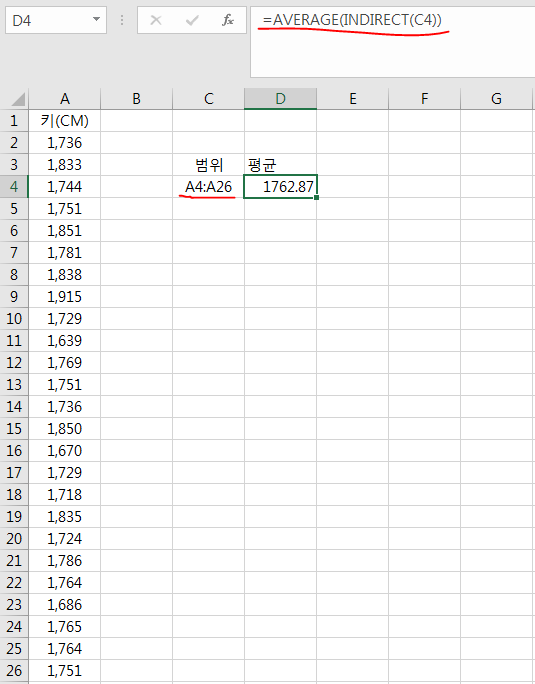Click cell with value 1,724
The height and width of the screenshot is (684, 535).
coord(65,539)
